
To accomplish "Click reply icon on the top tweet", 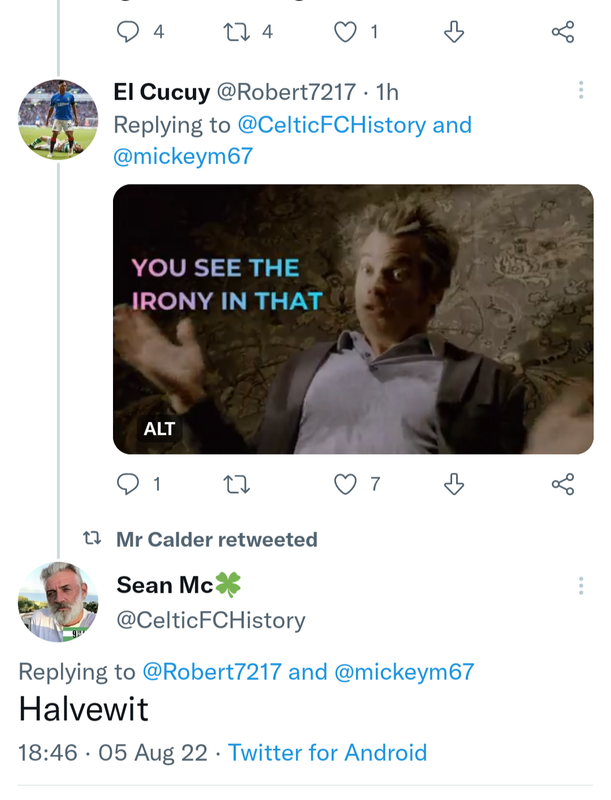I will point(128,32).
